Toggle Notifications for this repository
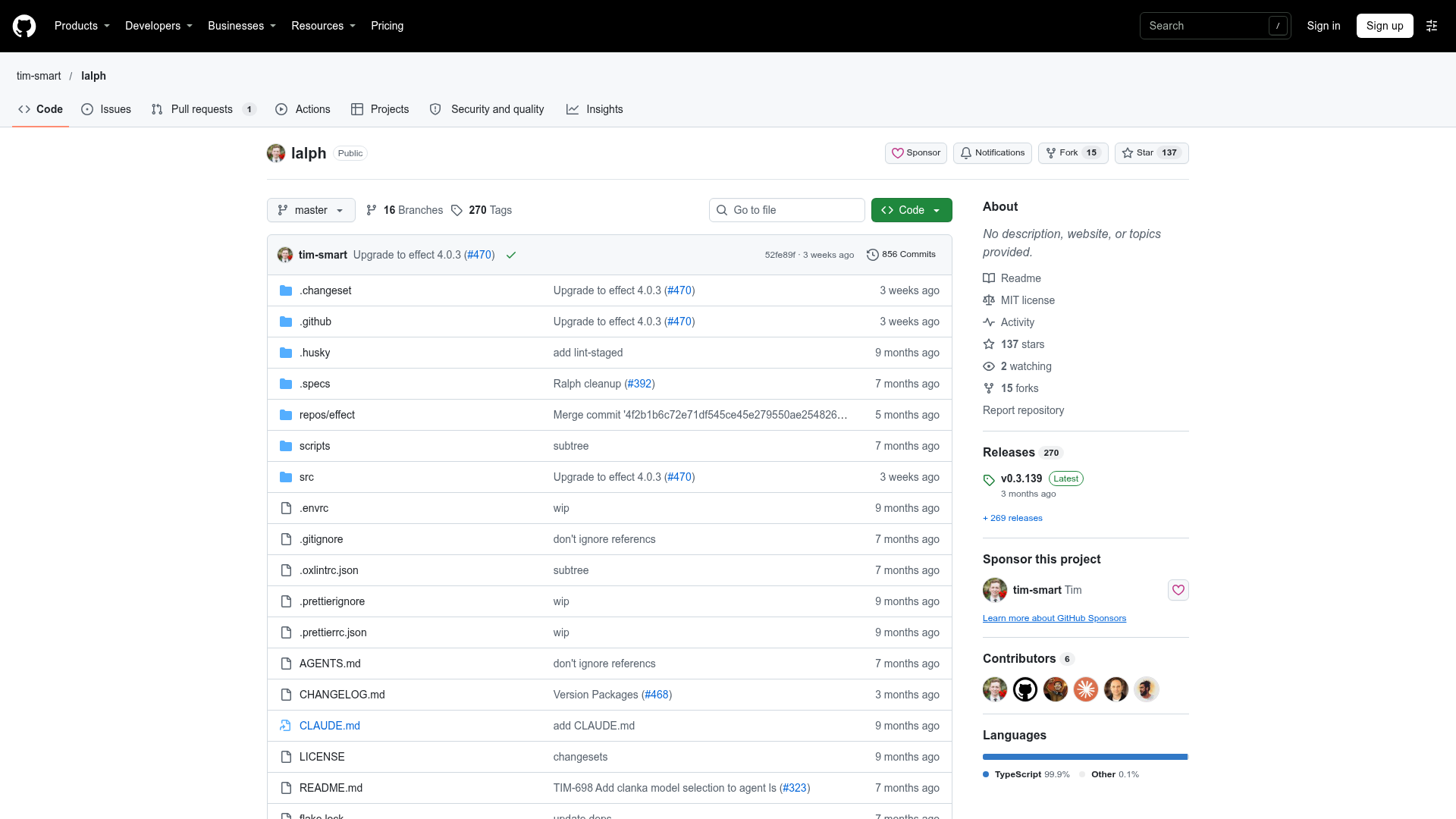Viewport: 1456px width, 819px height. pyautogui.click(x=992, y=153)
